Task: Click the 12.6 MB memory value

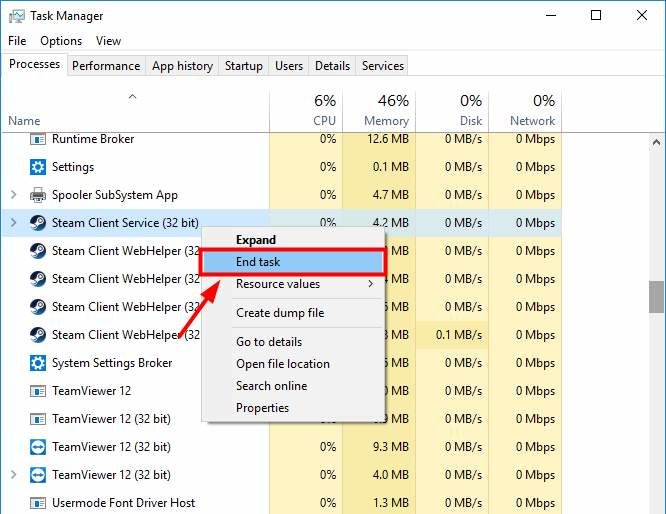Action: (388, 139)
